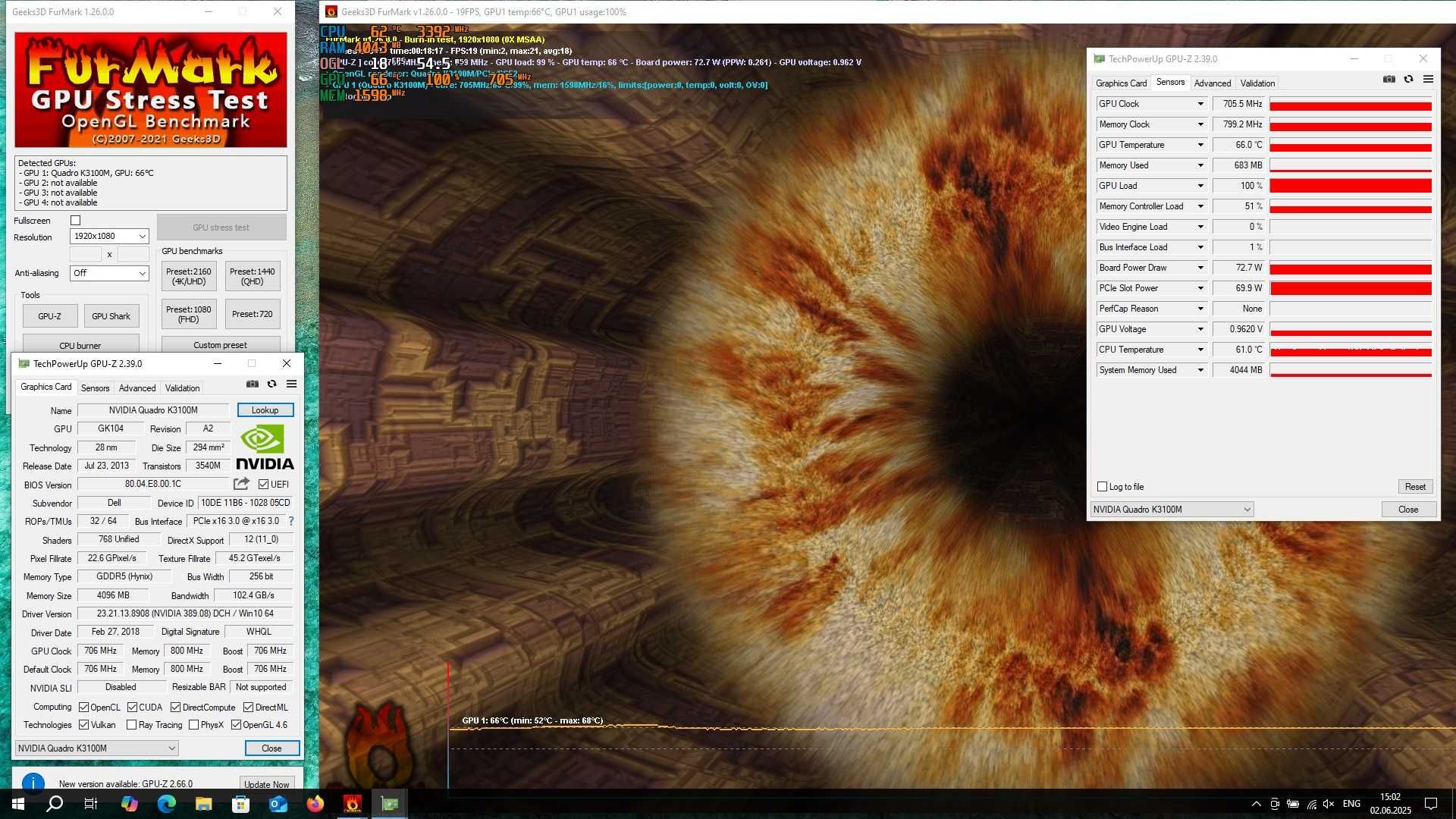This screenshot has width=1456, height=819.
Task: Click Update Now button
Action: pos(267,783)
